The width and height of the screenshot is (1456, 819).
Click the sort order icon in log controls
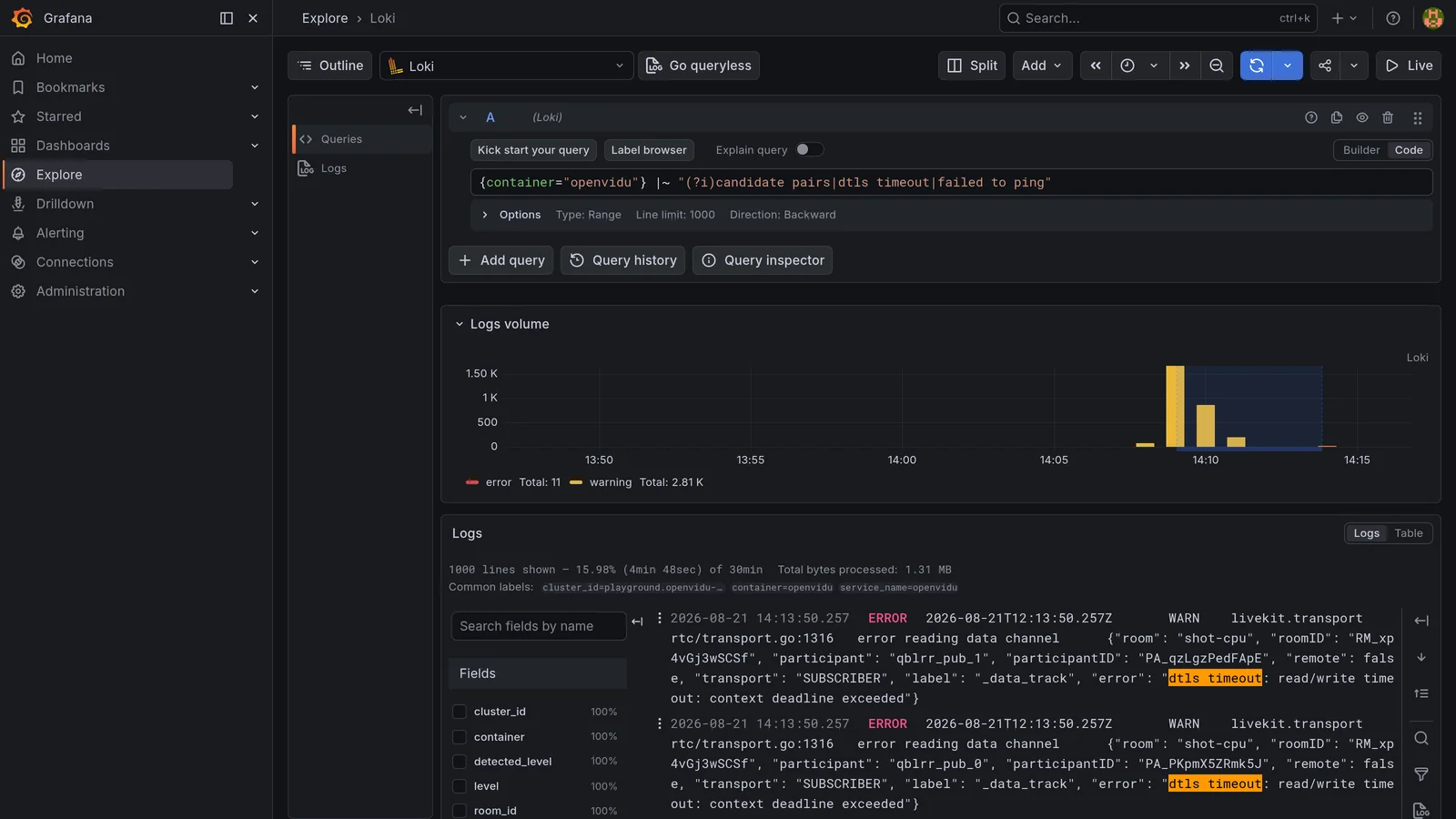coord(1421,693)
